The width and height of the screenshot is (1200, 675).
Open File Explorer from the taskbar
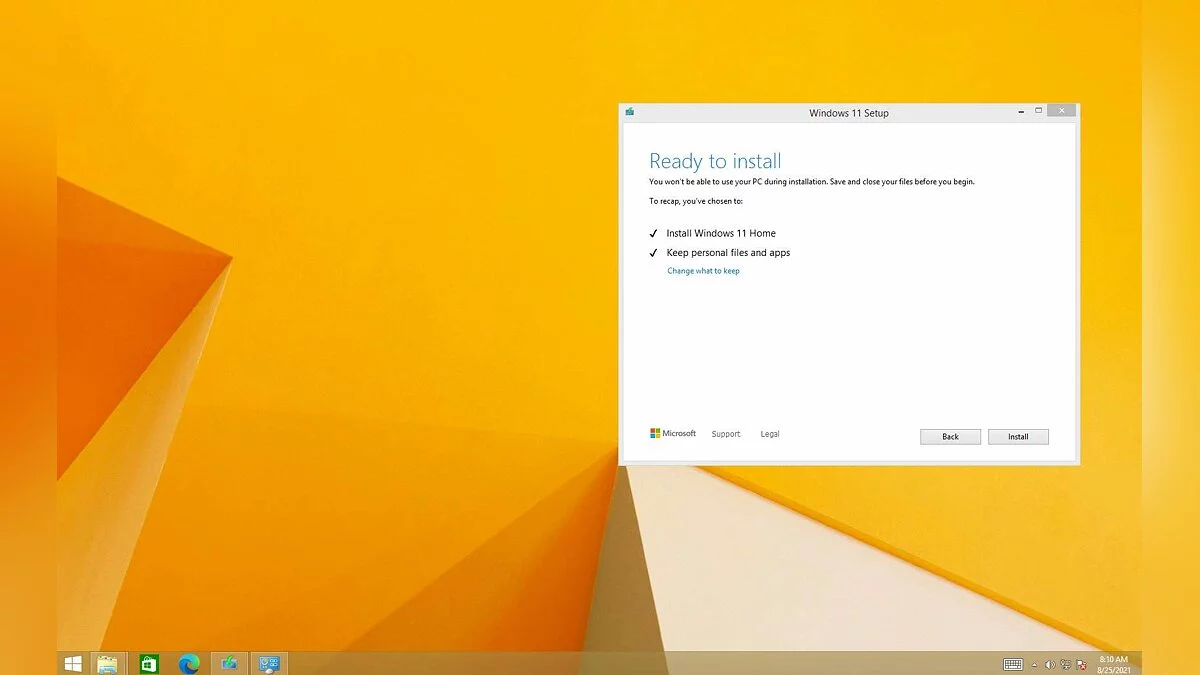point(107,663)
